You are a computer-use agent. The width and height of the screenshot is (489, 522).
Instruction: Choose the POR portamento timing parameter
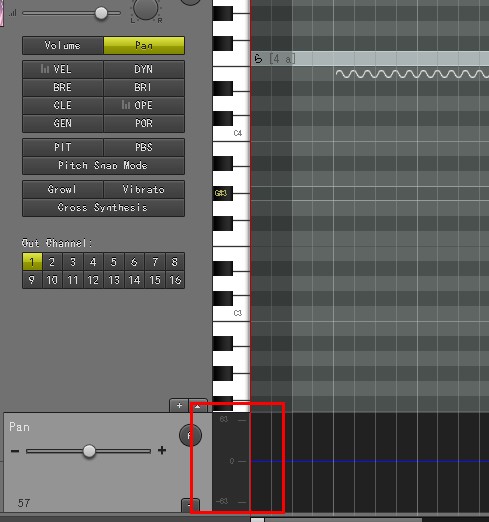[144, 123]
